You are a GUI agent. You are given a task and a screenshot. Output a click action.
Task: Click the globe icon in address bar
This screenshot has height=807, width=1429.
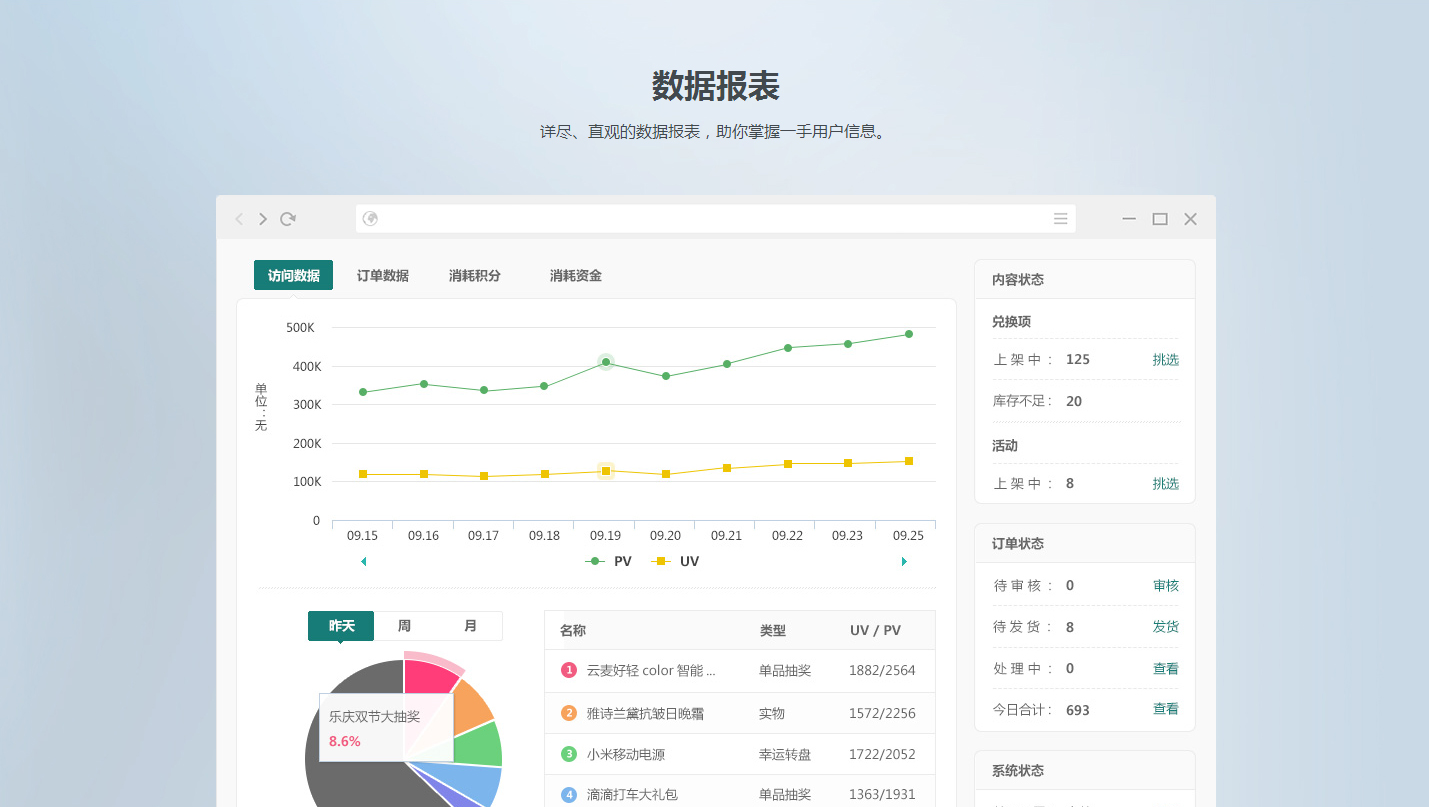click(x=370, y=219)
